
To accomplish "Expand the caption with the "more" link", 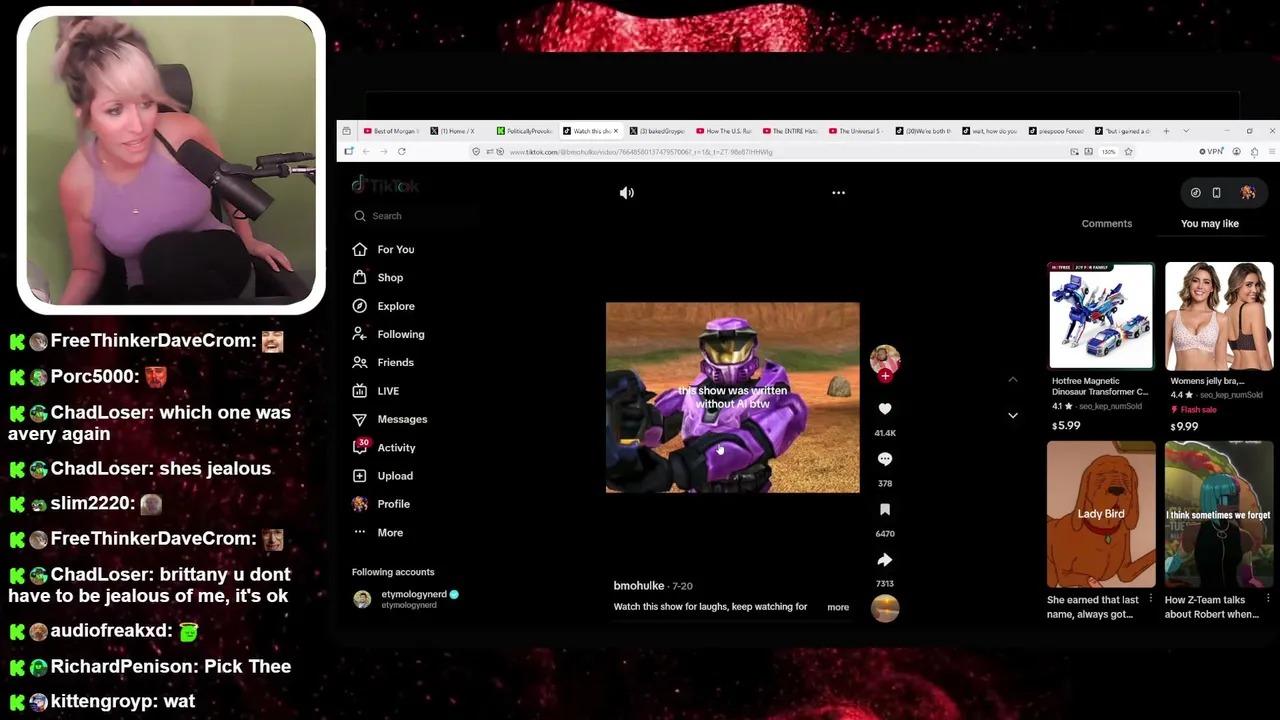I will tap(838, 607).
